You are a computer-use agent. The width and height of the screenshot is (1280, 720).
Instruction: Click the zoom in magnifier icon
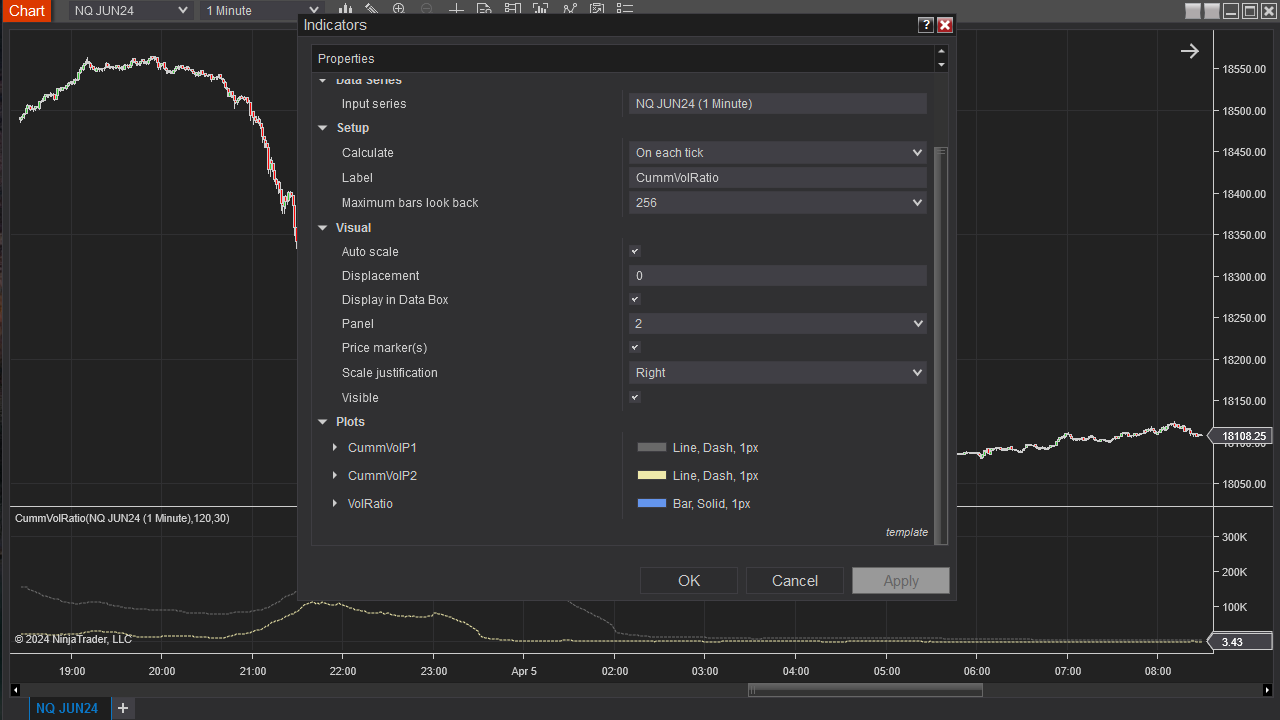(399, 9)
